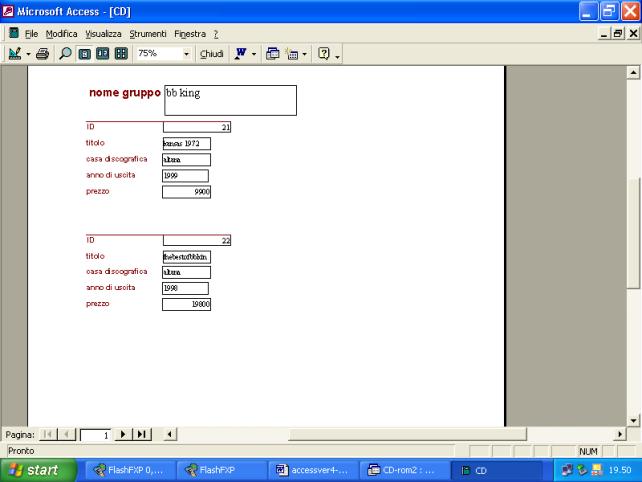Click the report control icon in menu bar
The height and width of the screenshot is (482, 642).
pos(14,33)
